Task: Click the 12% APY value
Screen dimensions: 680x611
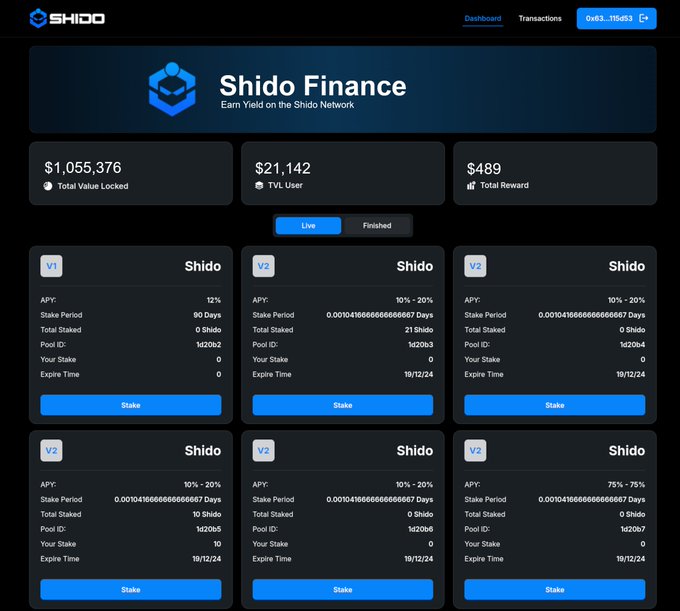Action: 213,300
